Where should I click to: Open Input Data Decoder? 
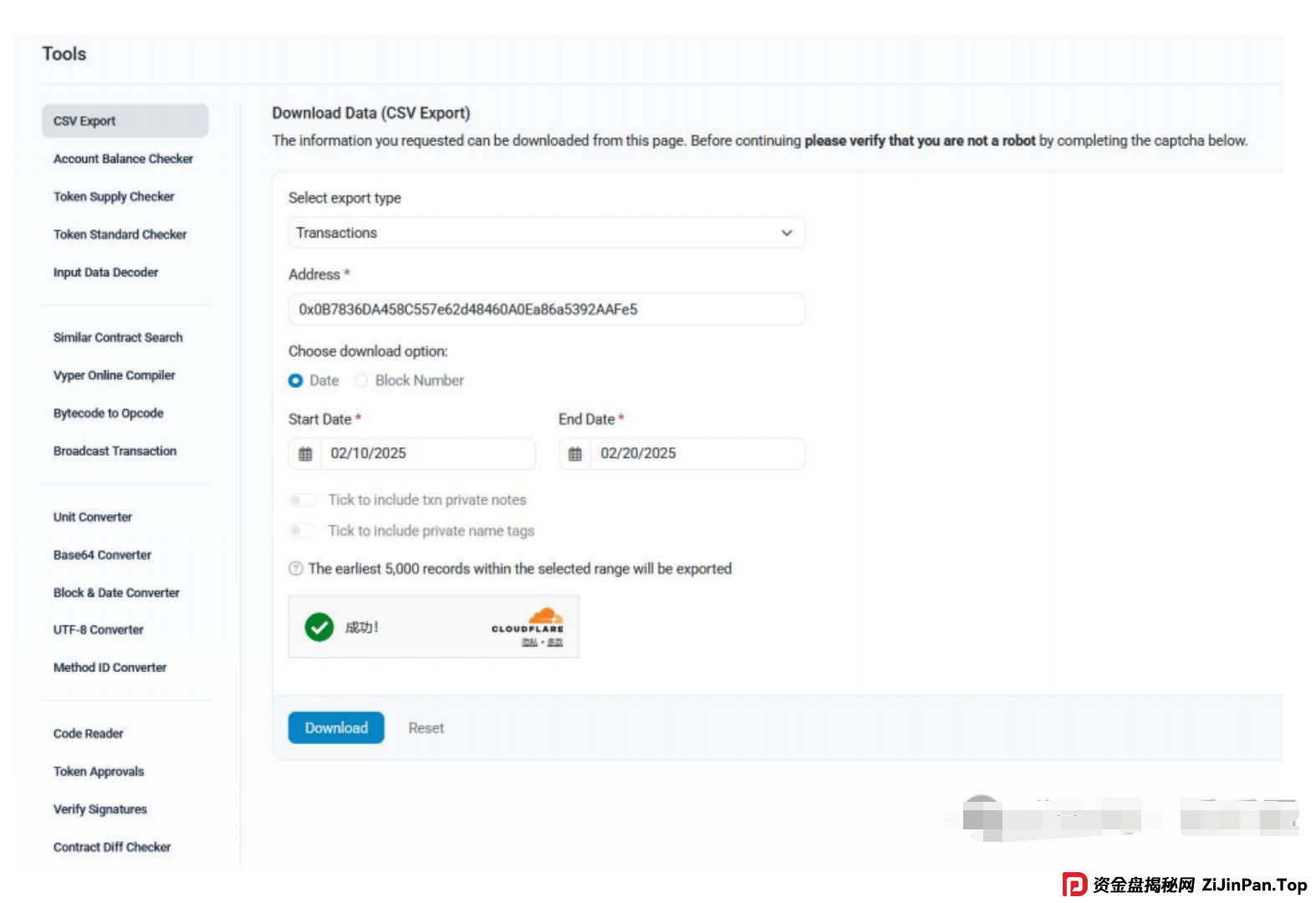pos(105,273)
